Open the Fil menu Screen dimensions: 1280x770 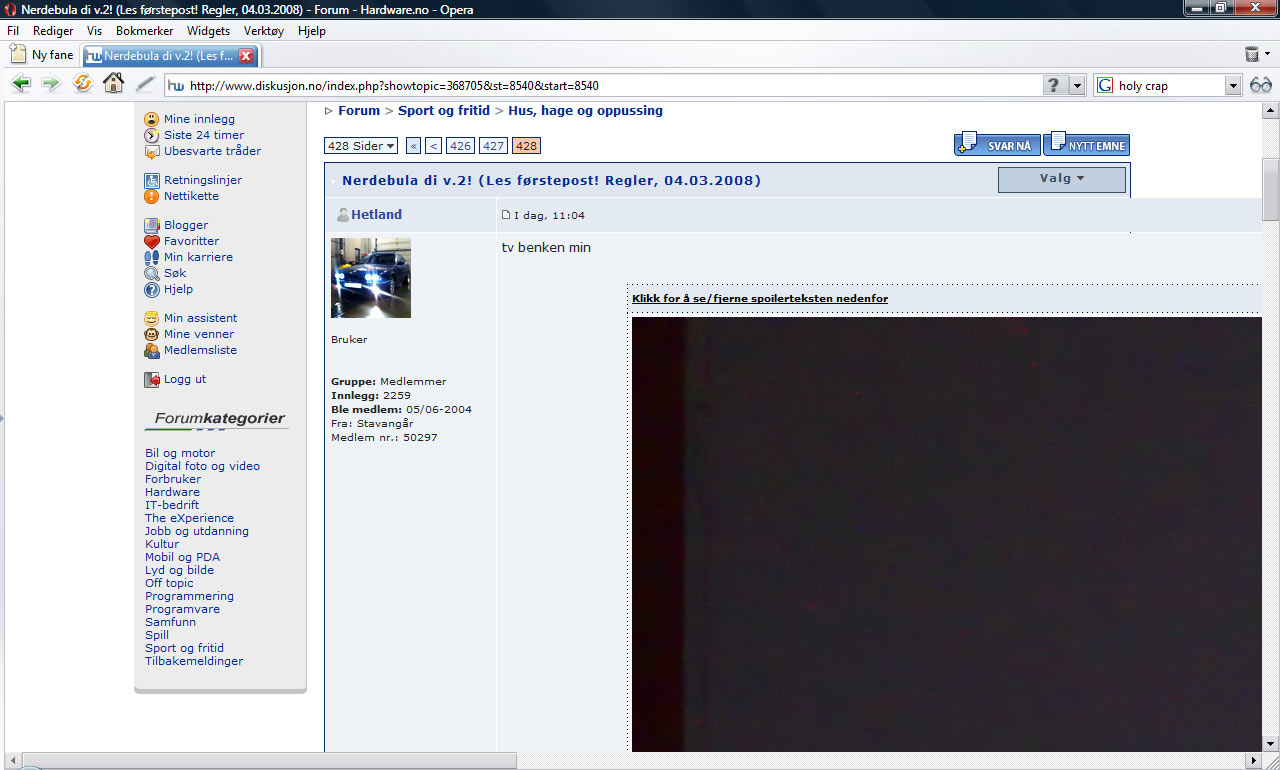(13, 31)
